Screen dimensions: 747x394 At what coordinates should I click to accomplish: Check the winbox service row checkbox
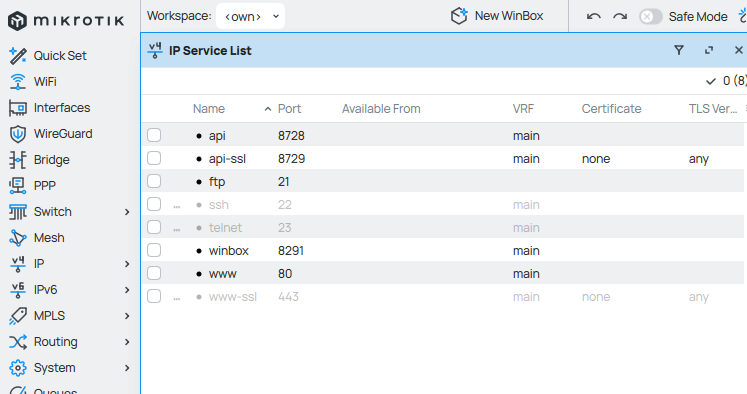pyautogui.click(x=154, y=250)
